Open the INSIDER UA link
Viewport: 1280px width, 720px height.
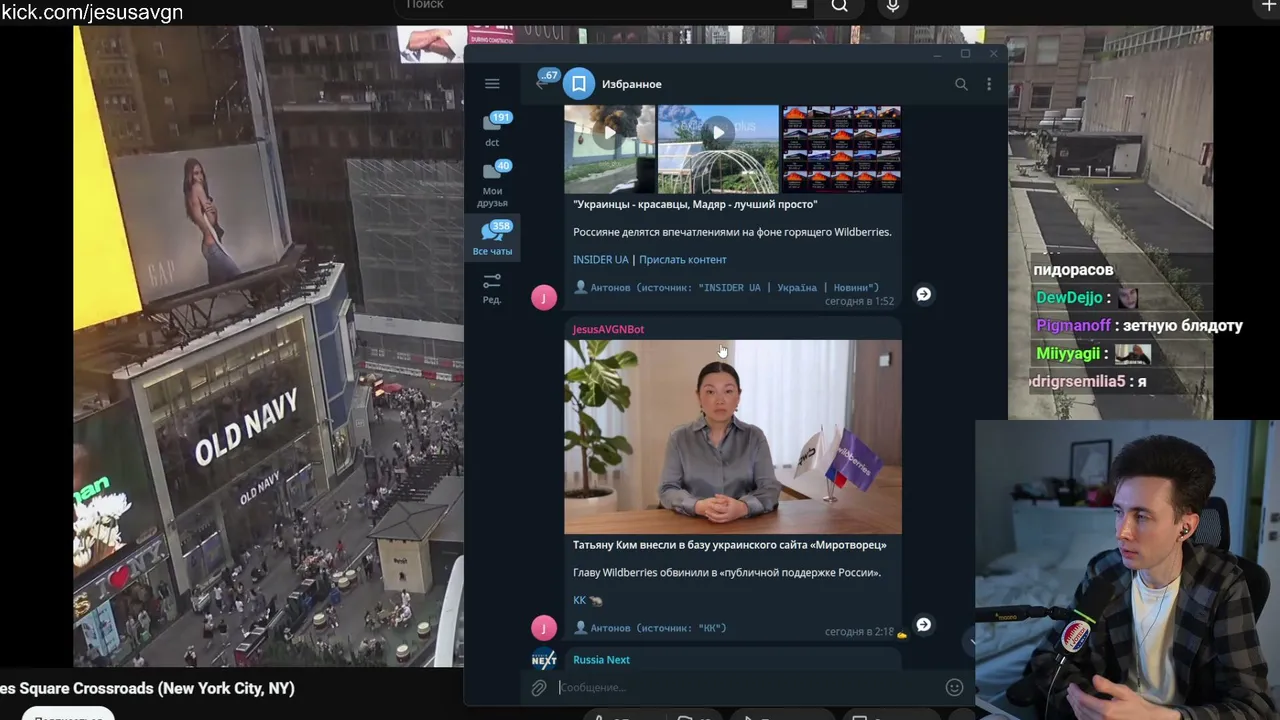(601, 260)
